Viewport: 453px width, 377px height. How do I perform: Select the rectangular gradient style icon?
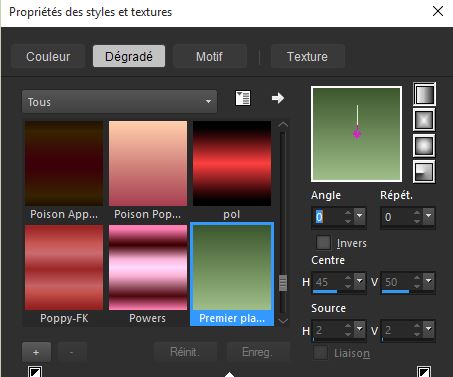(x=424, y=120)
